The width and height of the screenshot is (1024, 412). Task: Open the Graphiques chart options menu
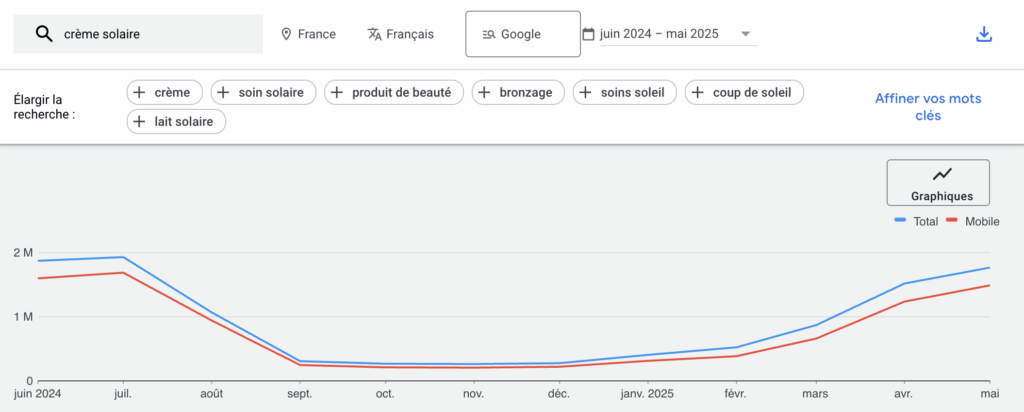938,183
